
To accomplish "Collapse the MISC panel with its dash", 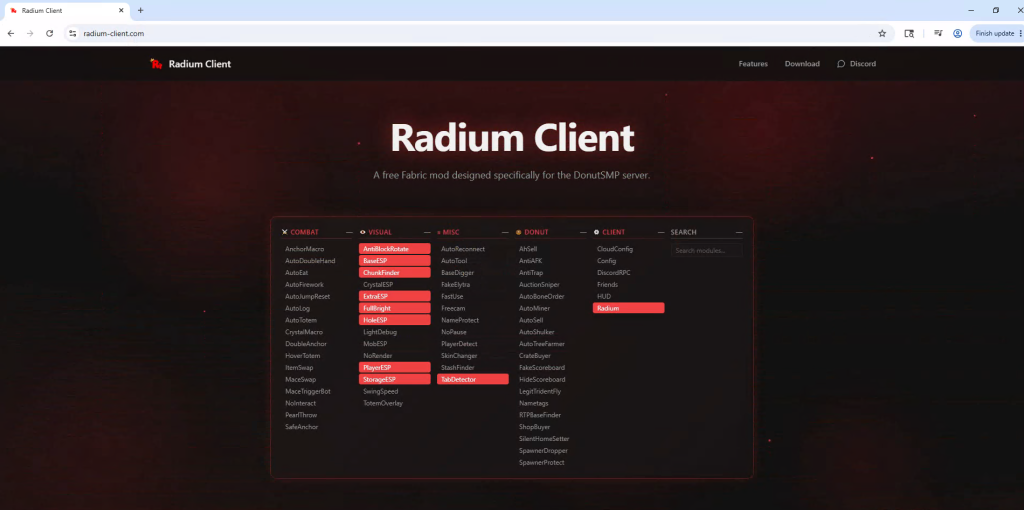I will (505, 232).
